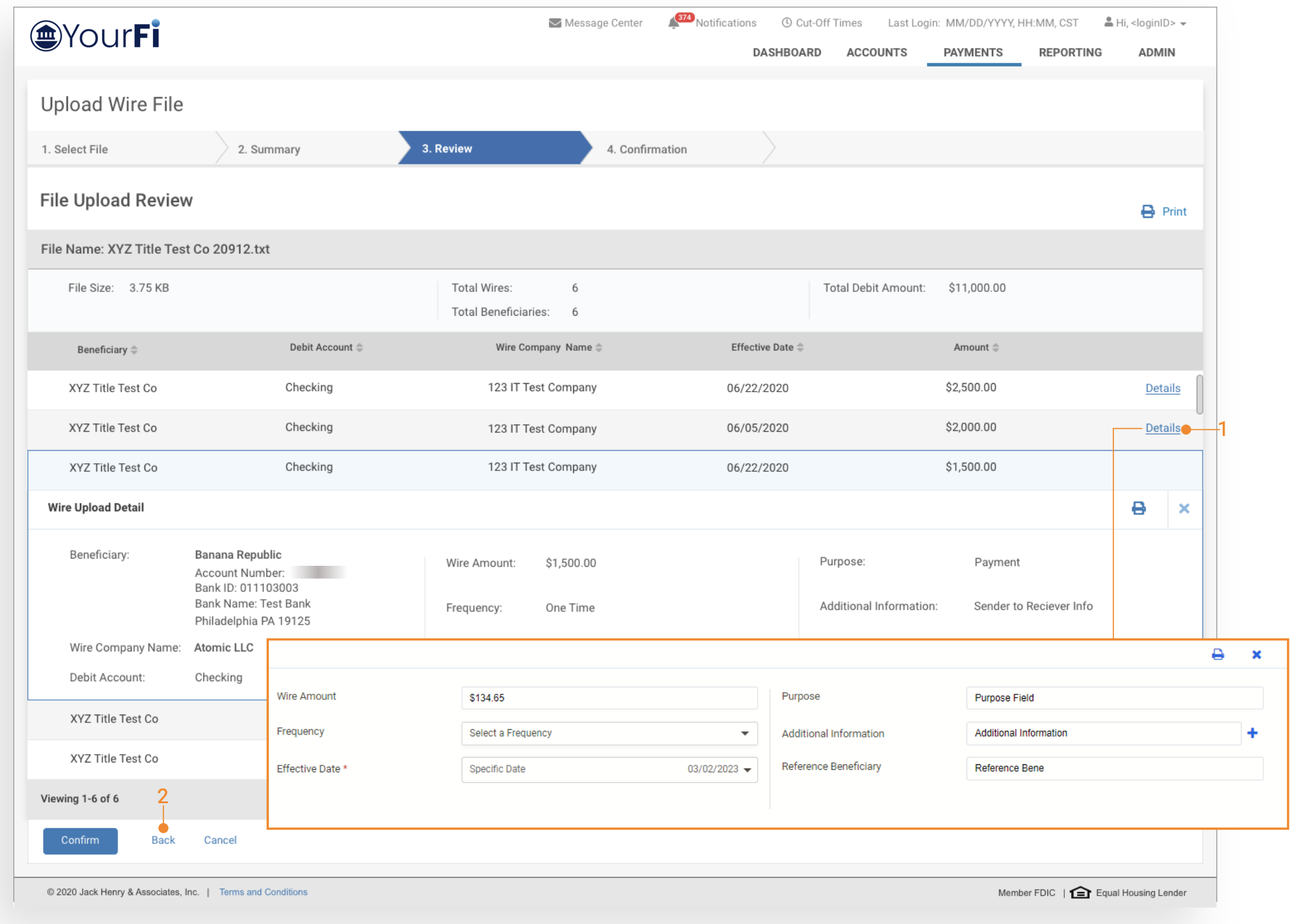Sort the table by Amount column
The image size is (1298, 924).
(976, 347)
